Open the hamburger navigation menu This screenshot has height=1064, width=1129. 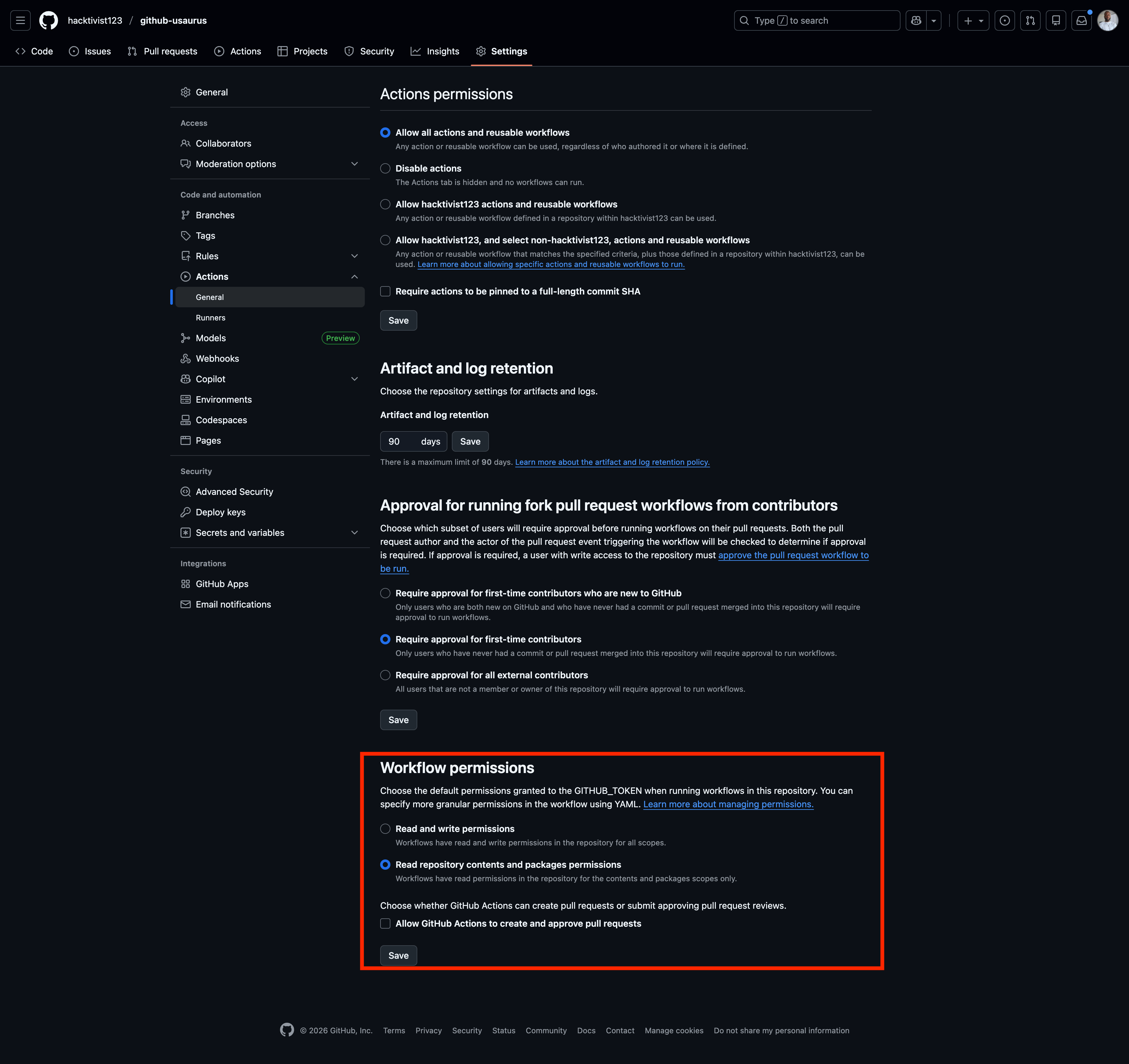[20, 20]
